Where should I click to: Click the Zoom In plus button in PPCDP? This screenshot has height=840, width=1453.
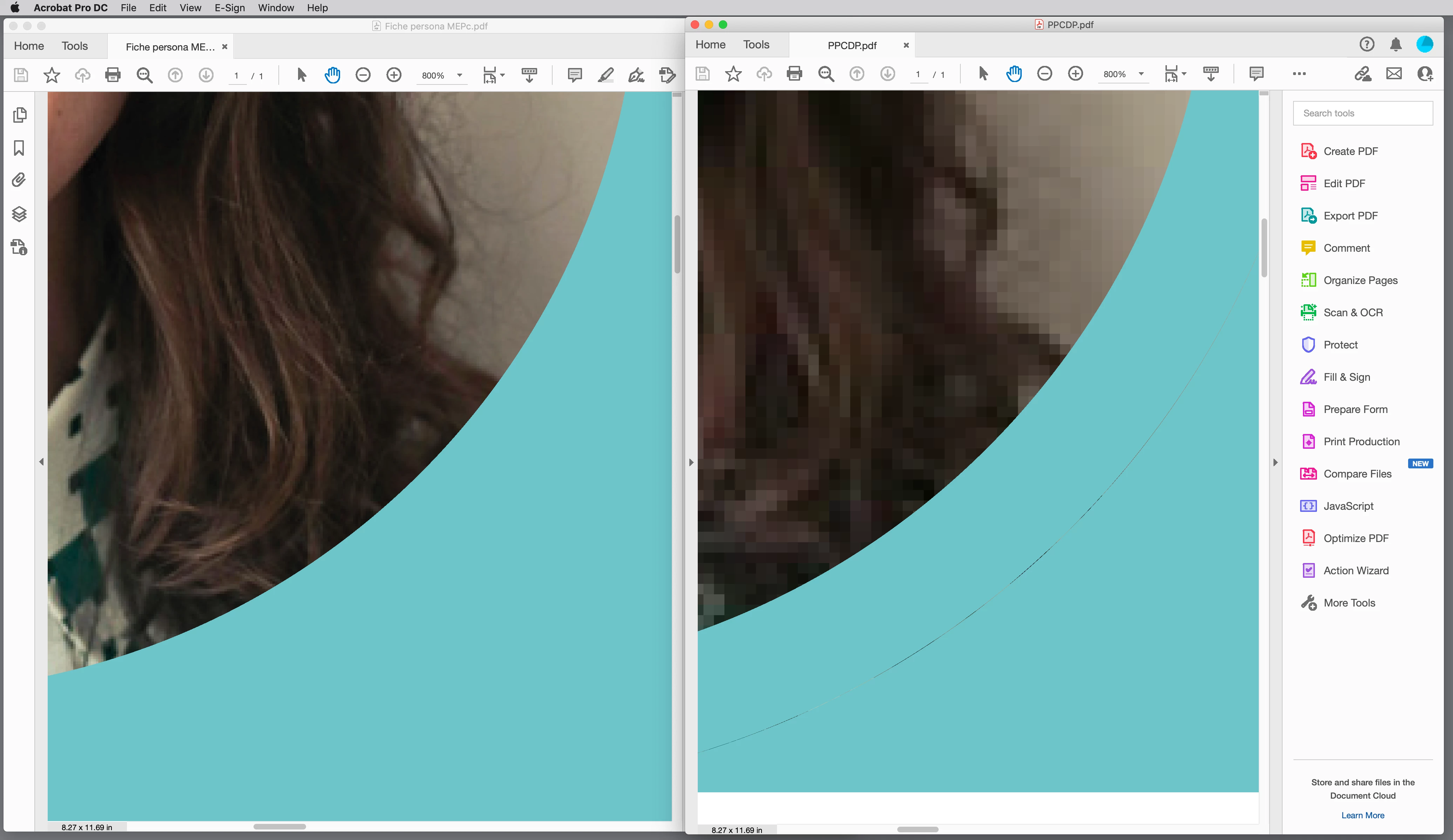(x=1075, y=74)
